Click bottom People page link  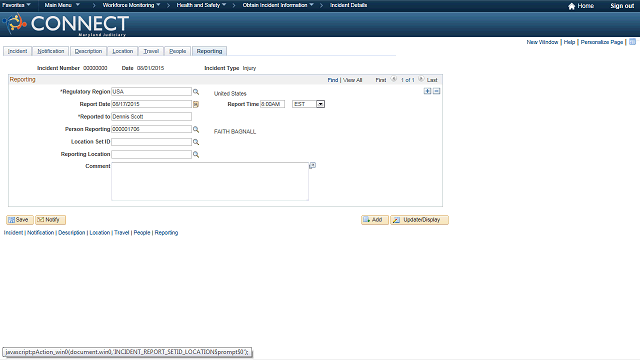(142, 233)
